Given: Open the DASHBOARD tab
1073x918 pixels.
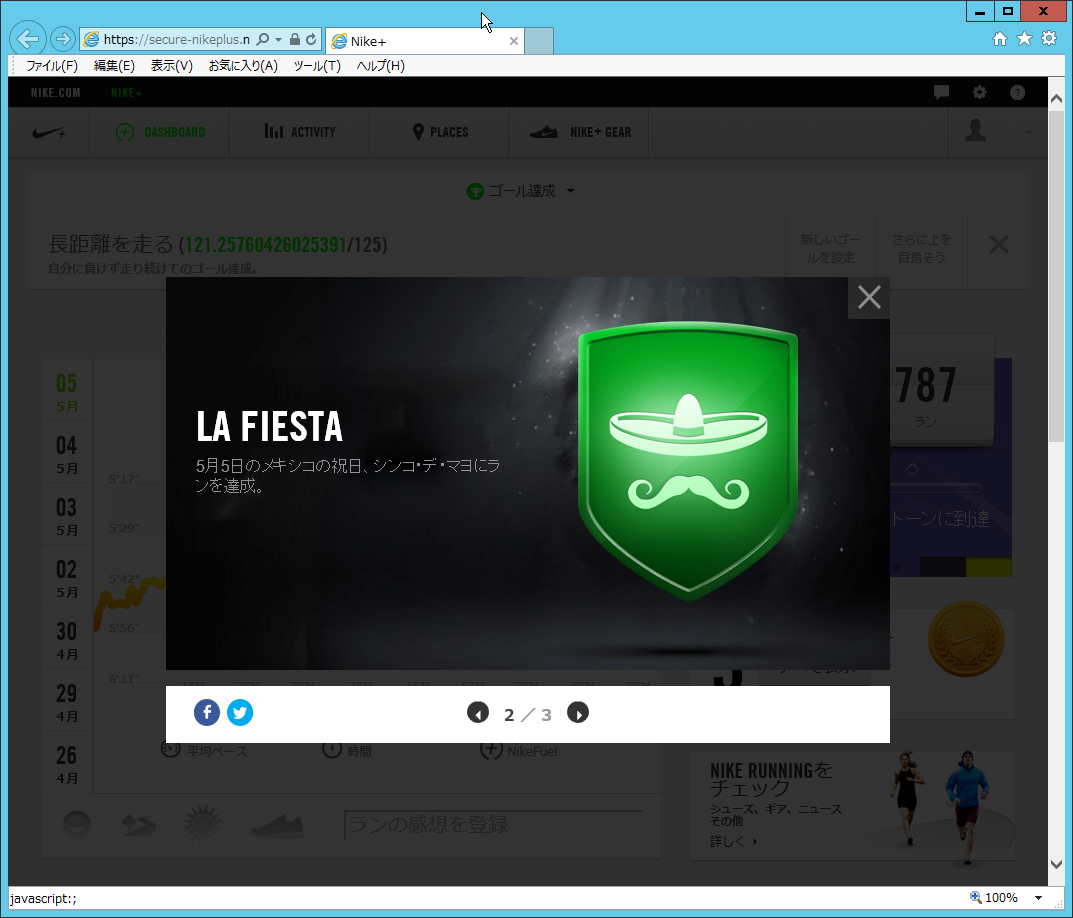Looking at the screenshot, I should 160,132.
